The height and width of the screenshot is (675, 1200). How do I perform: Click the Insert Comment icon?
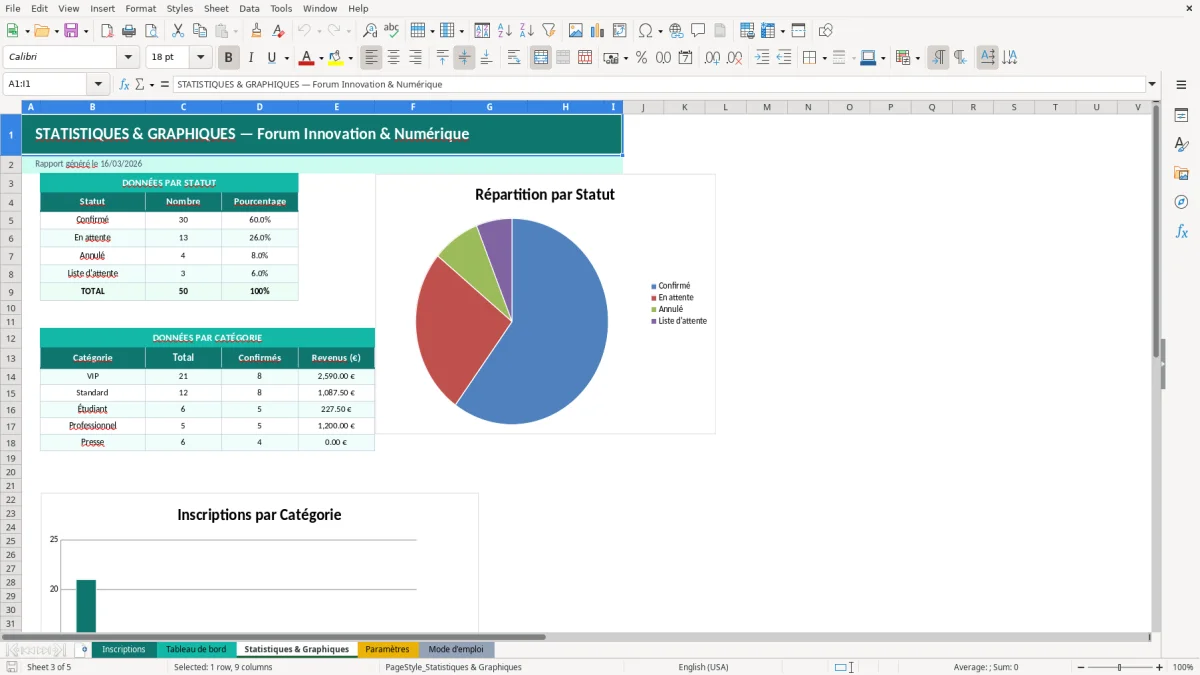(x=698, y=31)
